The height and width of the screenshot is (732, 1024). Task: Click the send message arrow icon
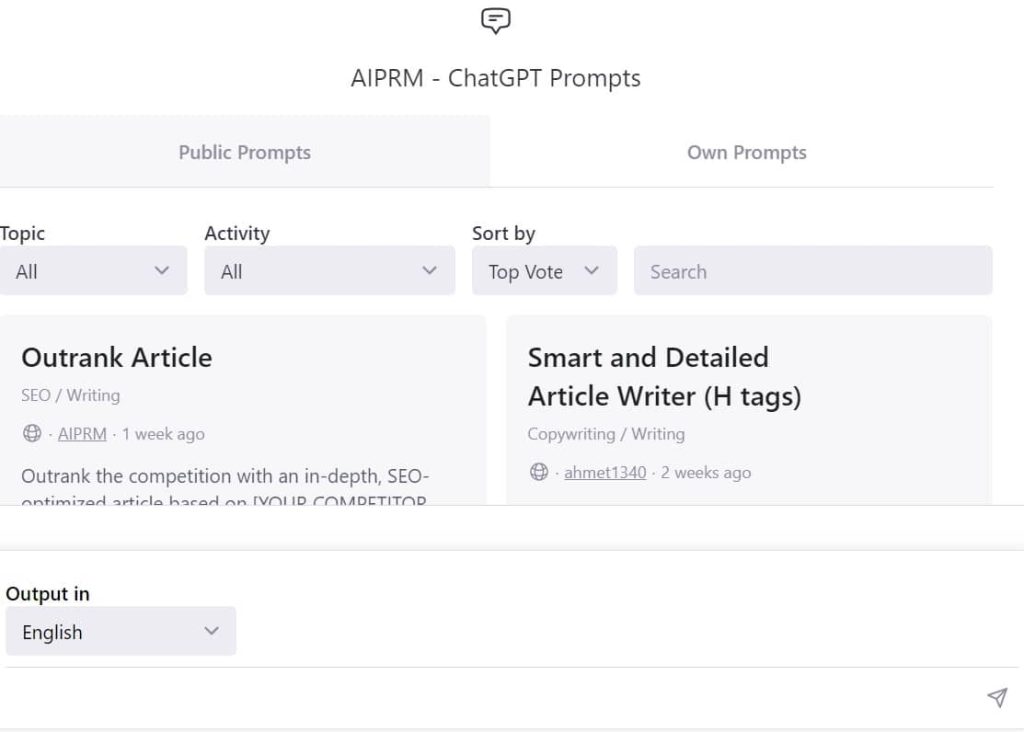pyautogui.click(x=996, y=697)
